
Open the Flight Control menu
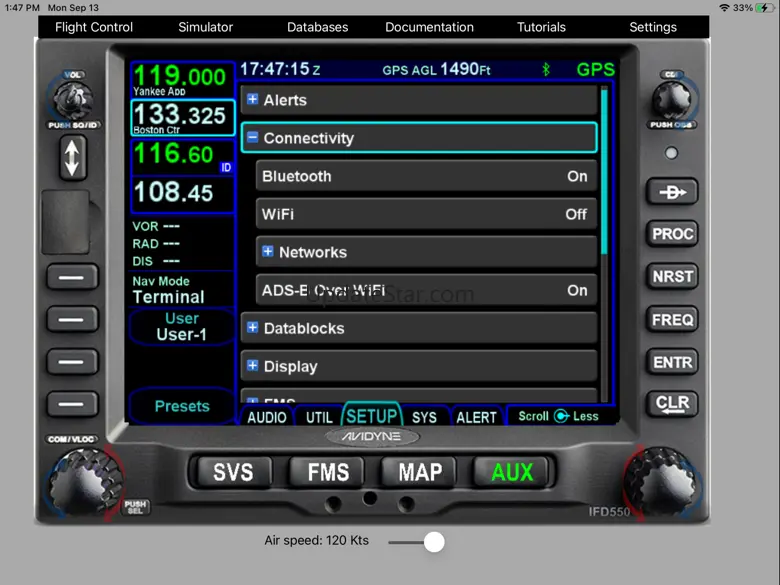tap(94, 27)
